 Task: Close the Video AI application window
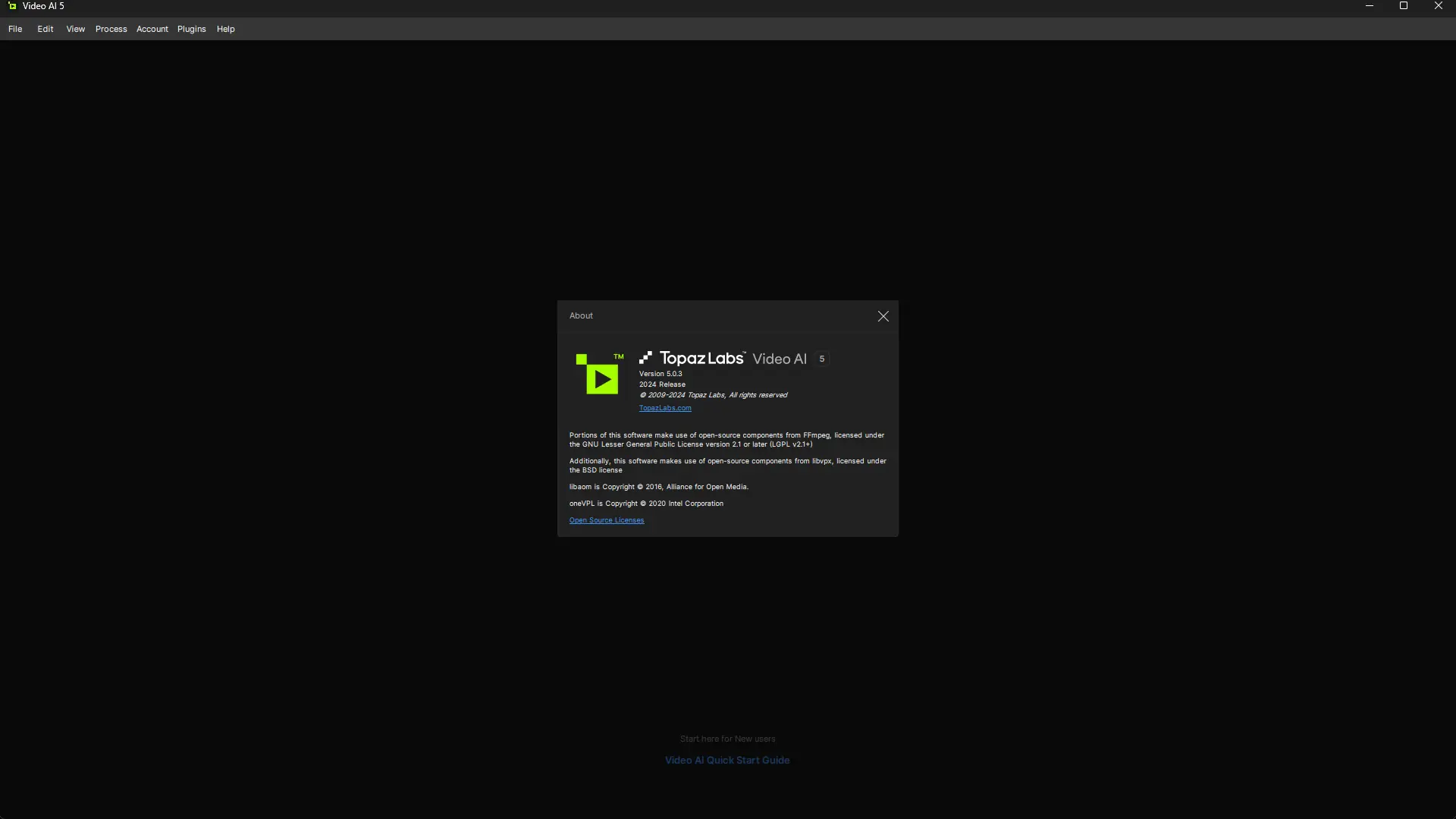click(x=1438, y=6)
